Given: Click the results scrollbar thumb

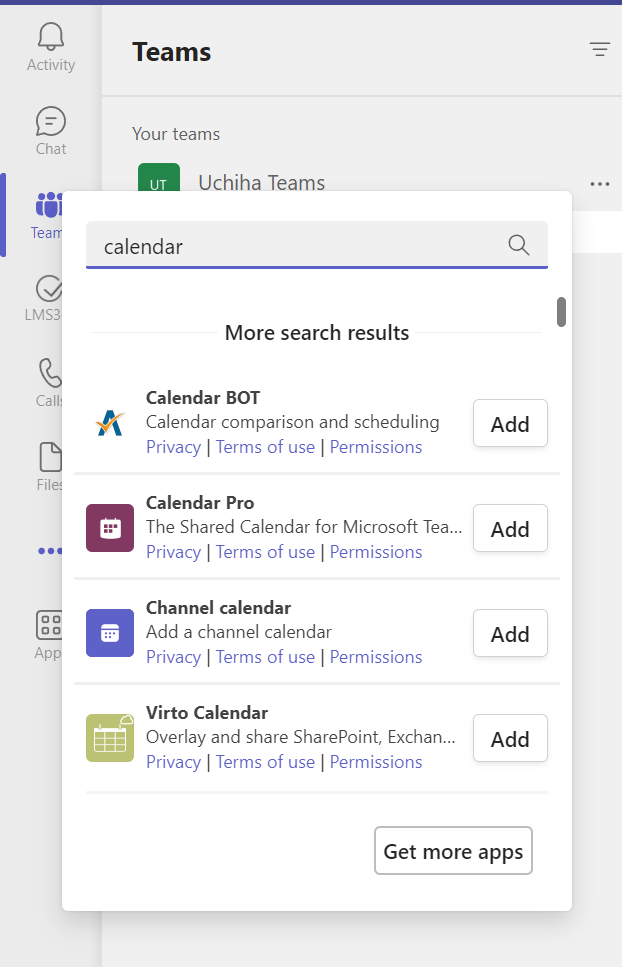Looking at the screenshot, I should tap(562, 311).
